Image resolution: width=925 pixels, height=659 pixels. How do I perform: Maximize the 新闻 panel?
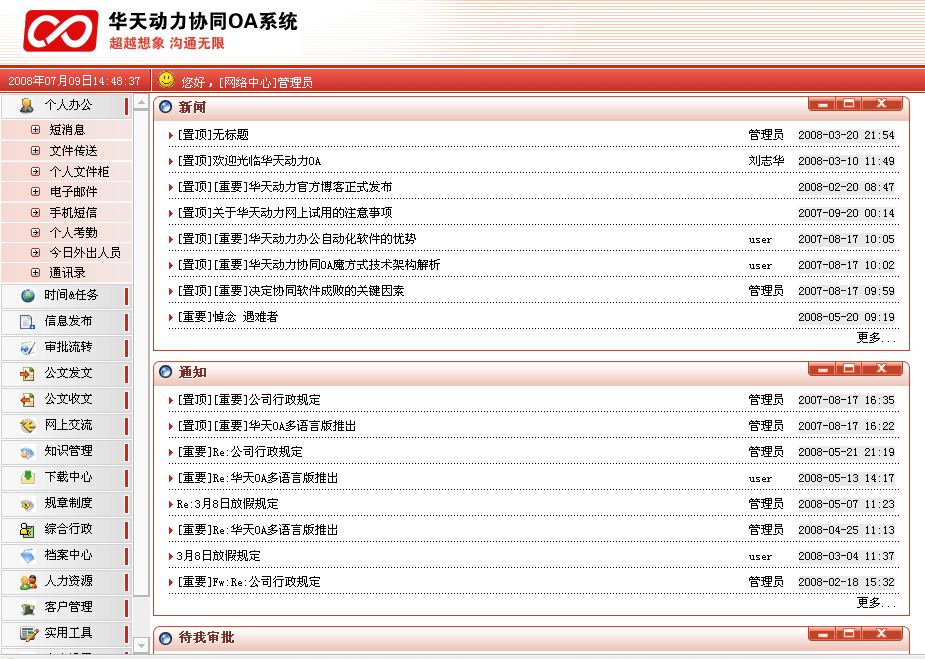pyautogui.click(x=849, y=104)
